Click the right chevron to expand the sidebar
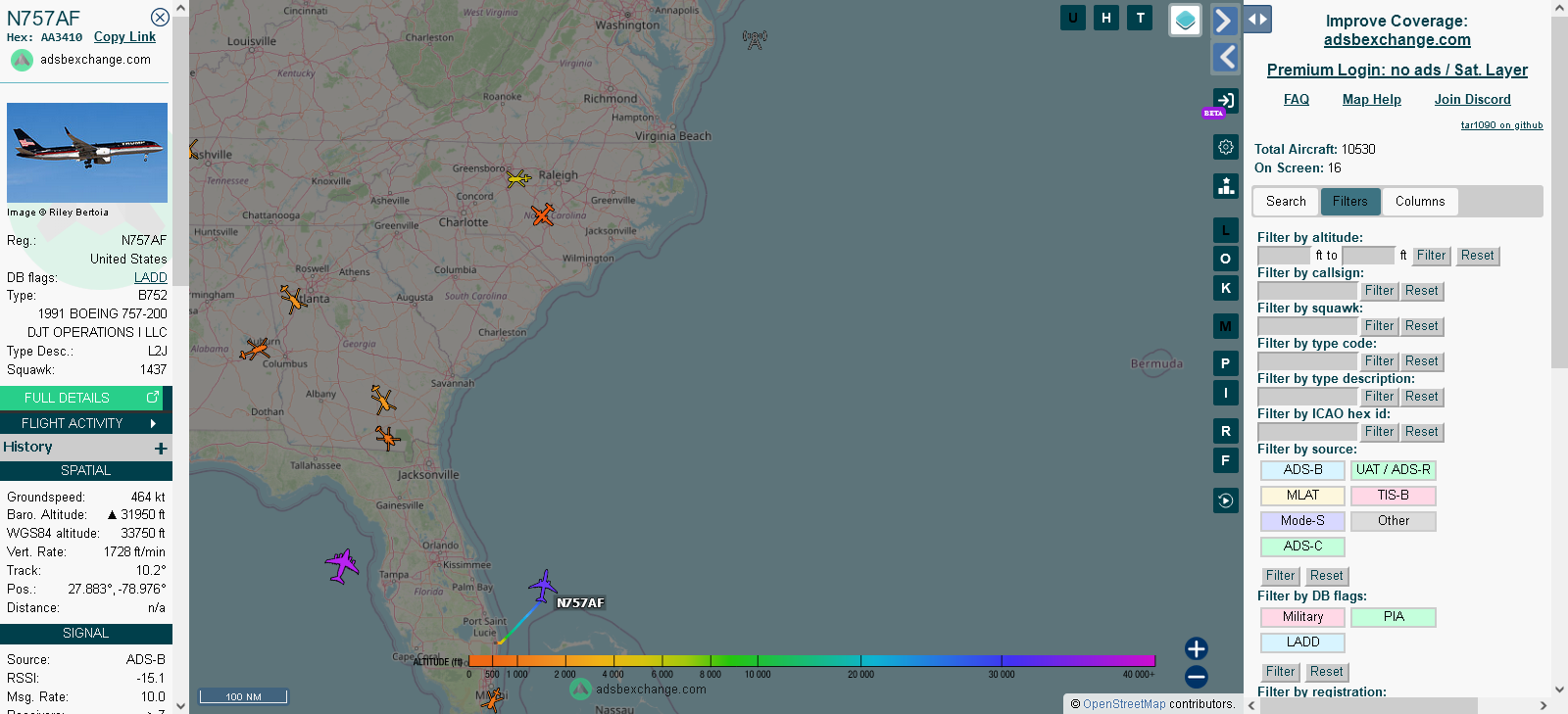1568x714 pixels. [1225, 21]
